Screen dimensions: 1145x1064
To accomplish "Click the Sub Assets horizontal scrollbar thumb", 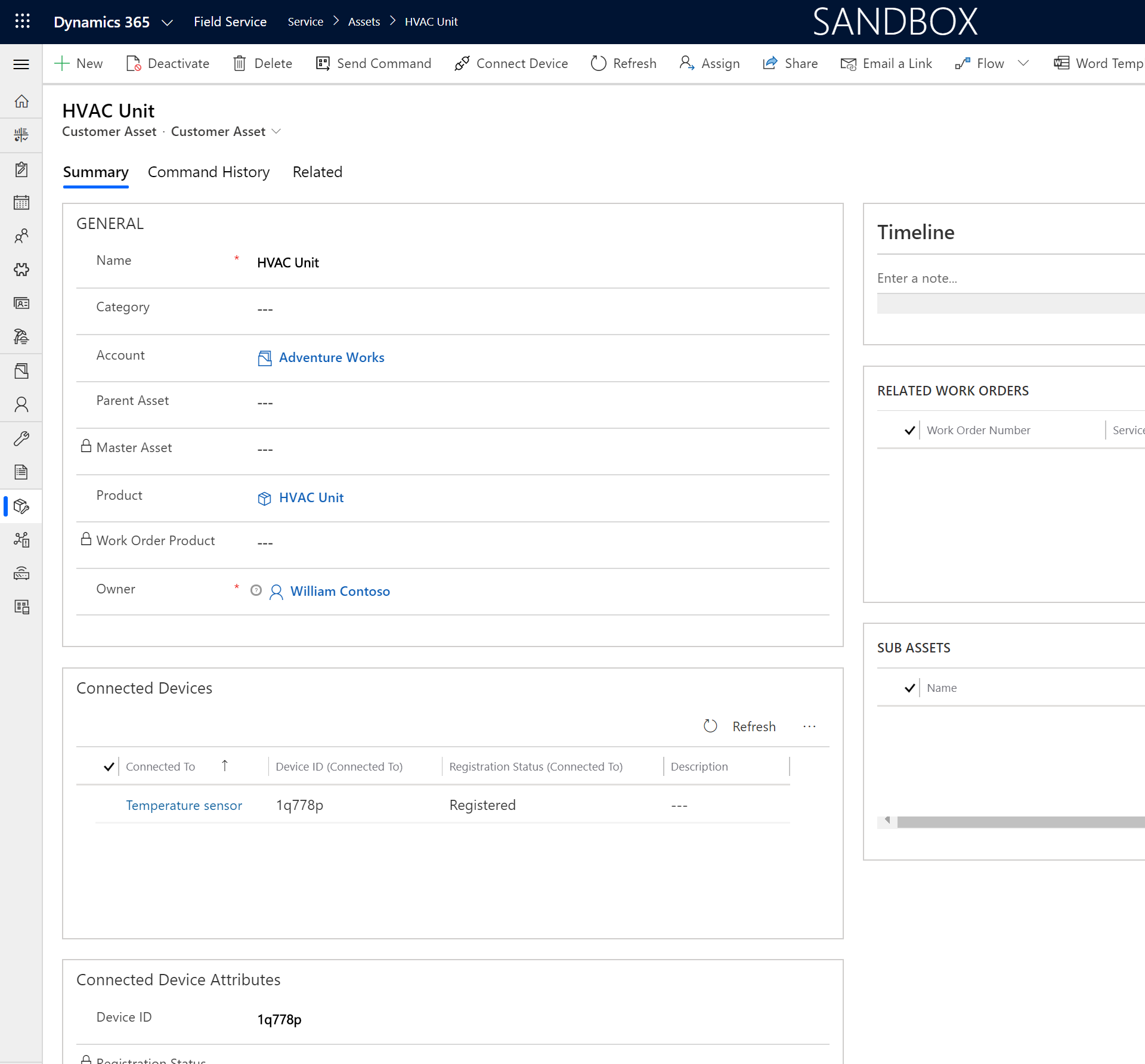I will click(x=1021, y=822).
